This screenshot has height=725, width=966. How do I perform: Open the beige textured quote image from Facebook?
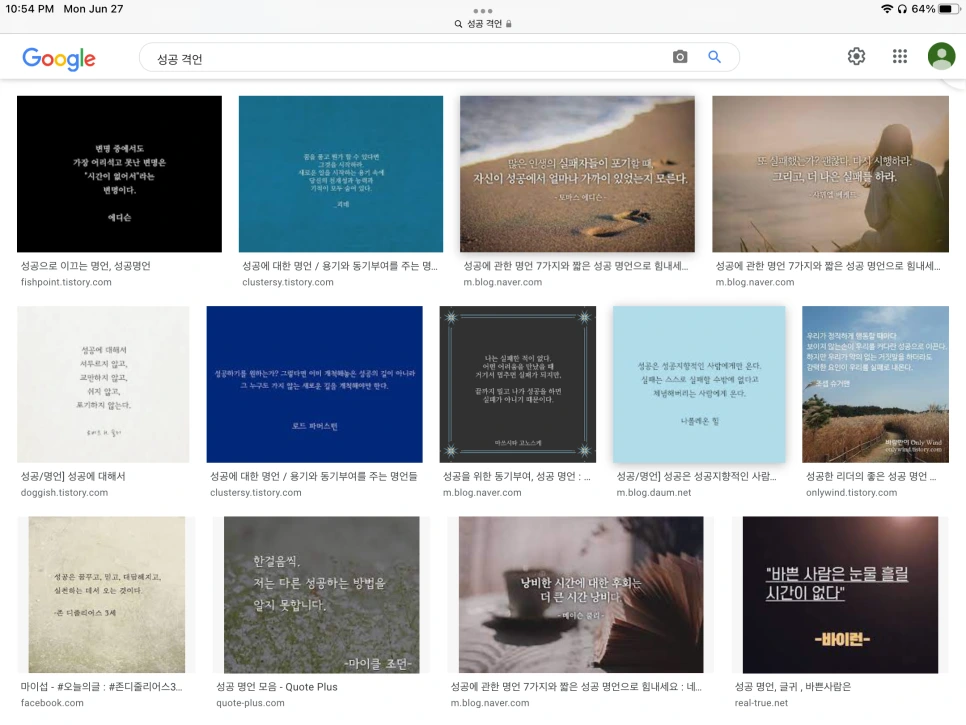[106, 595]
